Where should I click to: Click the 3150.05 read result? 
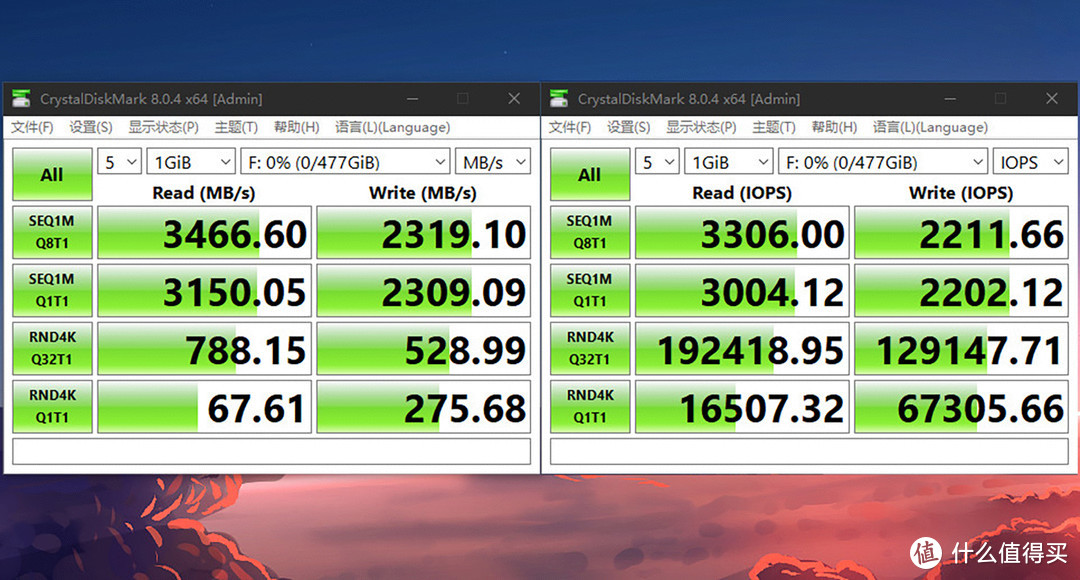click(x=205, y=291)
